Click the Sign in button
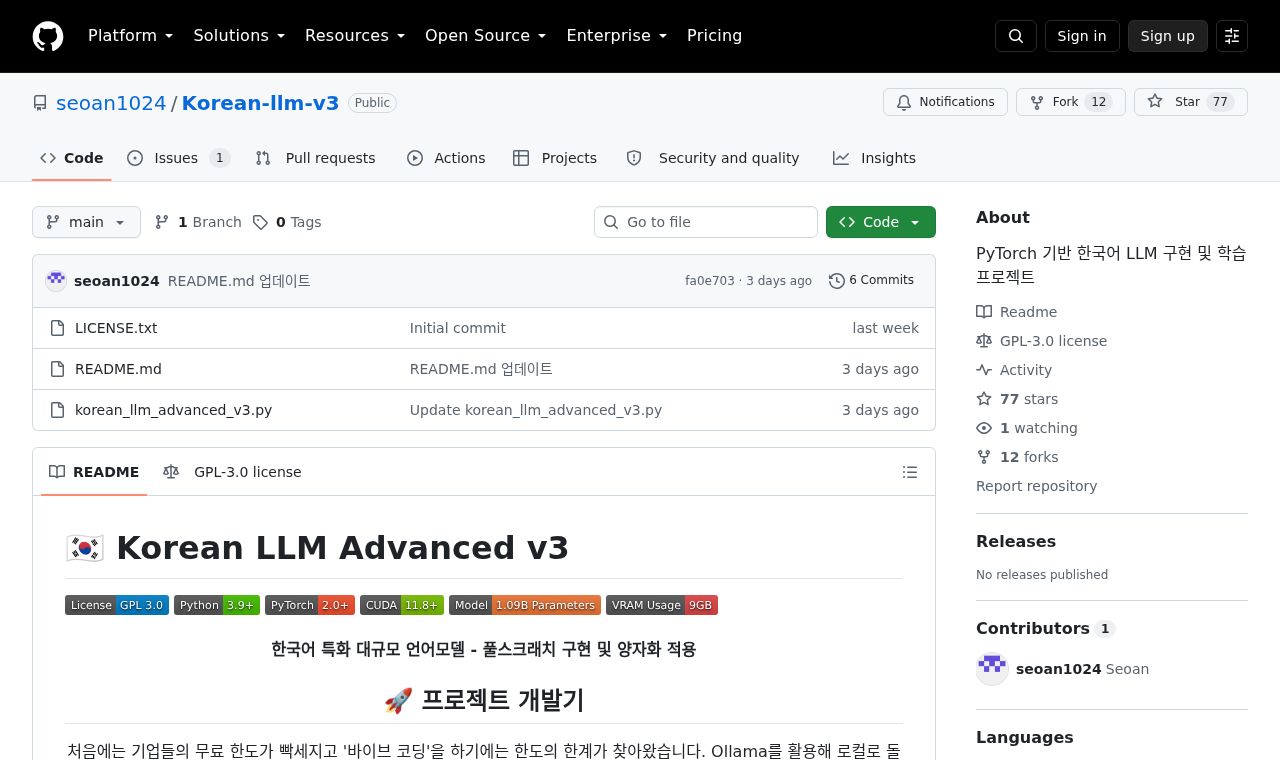 (x=1082, y=36)
